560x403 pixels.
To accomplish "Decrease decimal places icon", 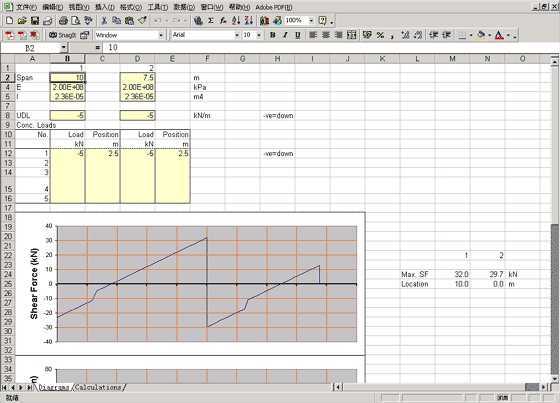I will [418, 35].
